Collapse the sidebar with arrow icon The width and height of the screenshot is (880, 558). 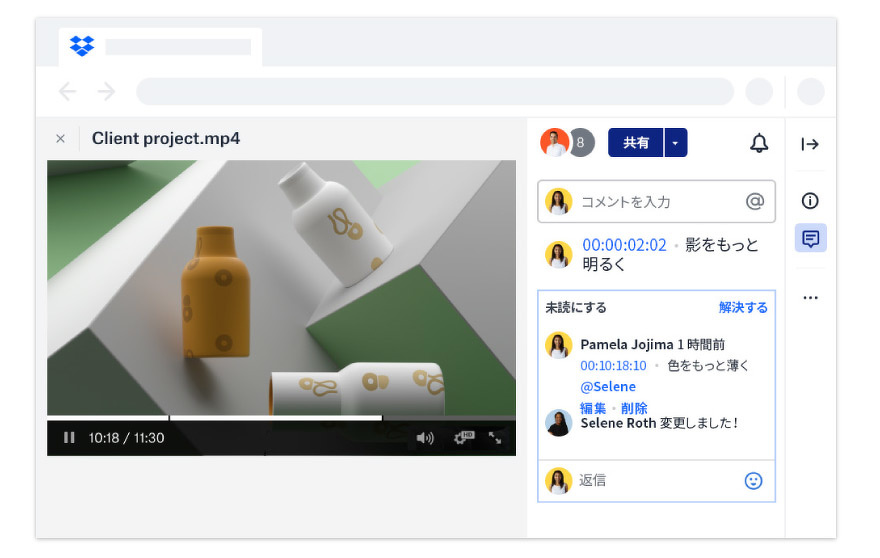click(x=810, y=144)
